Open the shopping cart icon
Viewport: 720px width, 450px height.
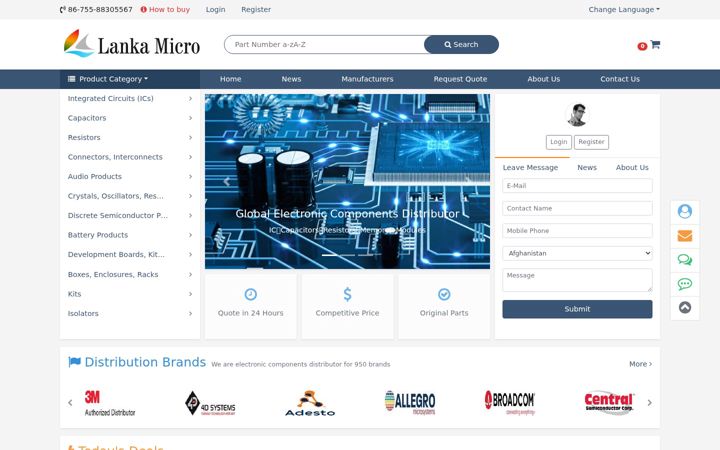[x=655, y=45]
